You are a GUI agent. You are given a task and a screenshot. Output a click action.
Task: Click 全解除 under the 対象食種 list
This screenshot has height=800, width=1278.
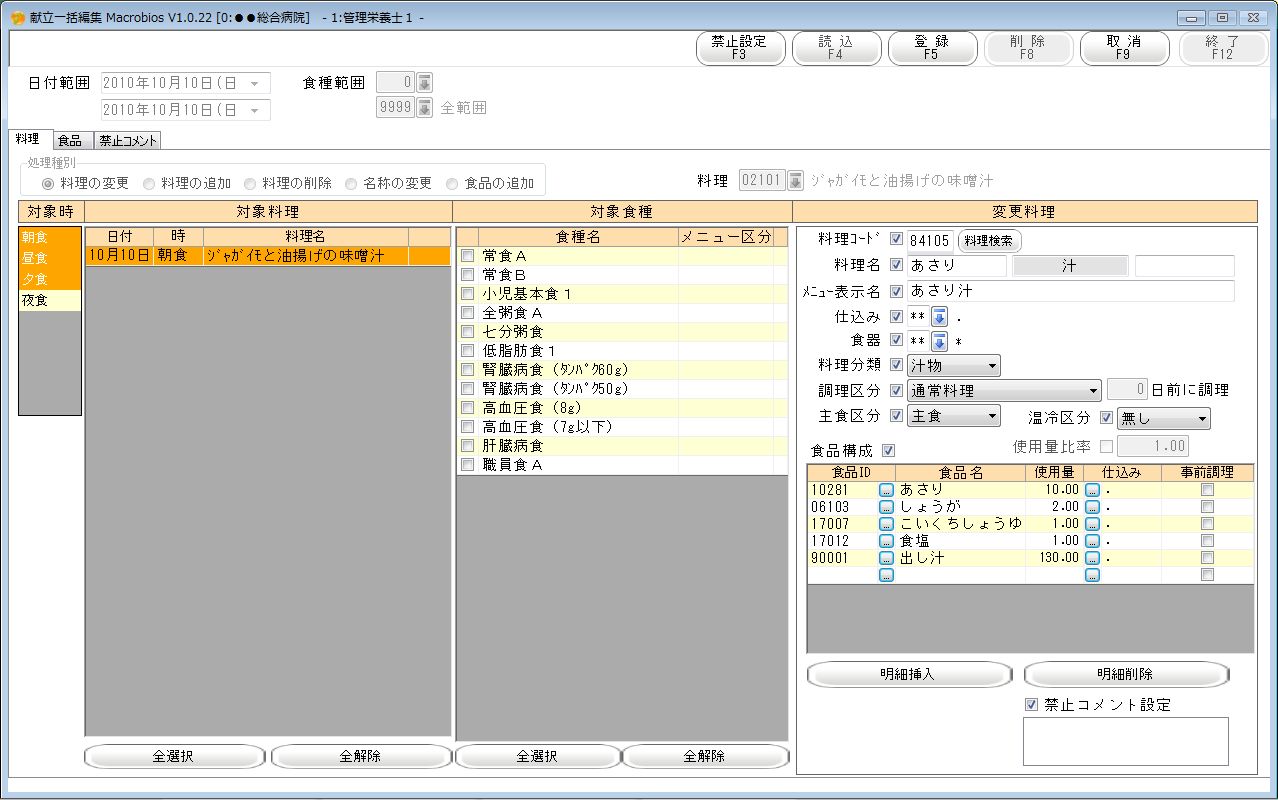704,757
